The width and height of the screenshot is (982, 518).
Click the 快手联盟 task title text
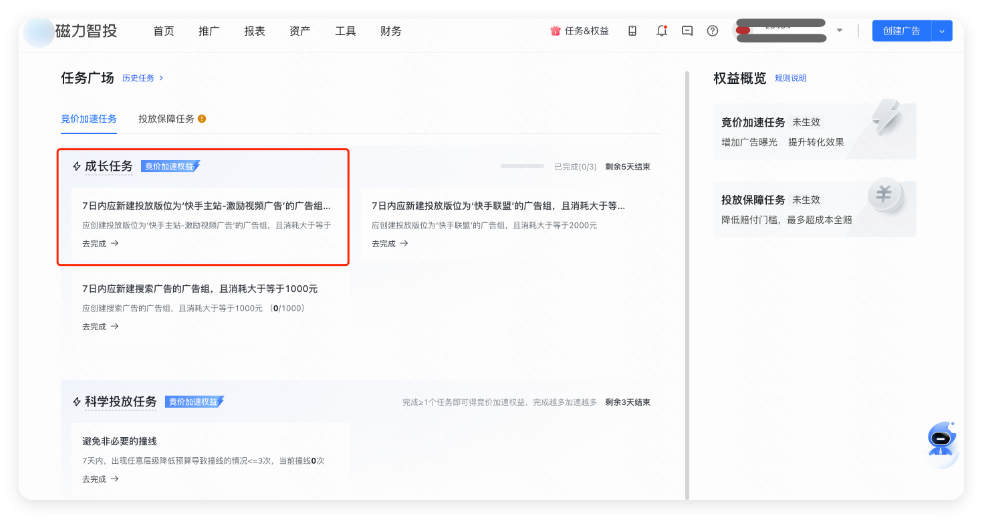(498, 205)
